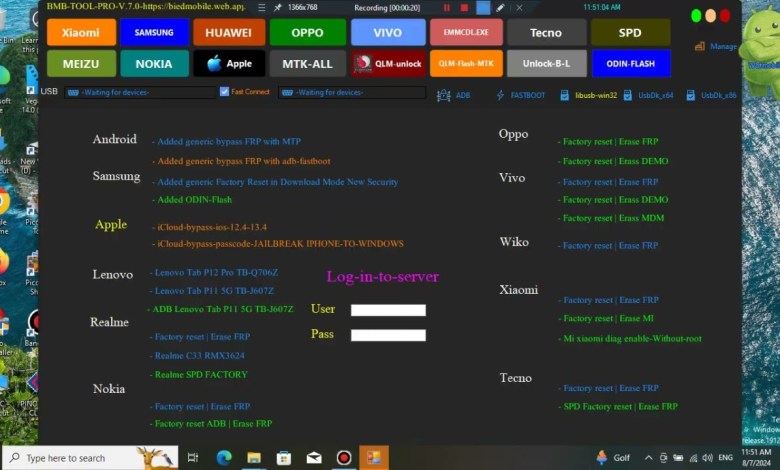Open the Manage option
780x470 pixels.
pyautogui.click(x=716, y=46)
